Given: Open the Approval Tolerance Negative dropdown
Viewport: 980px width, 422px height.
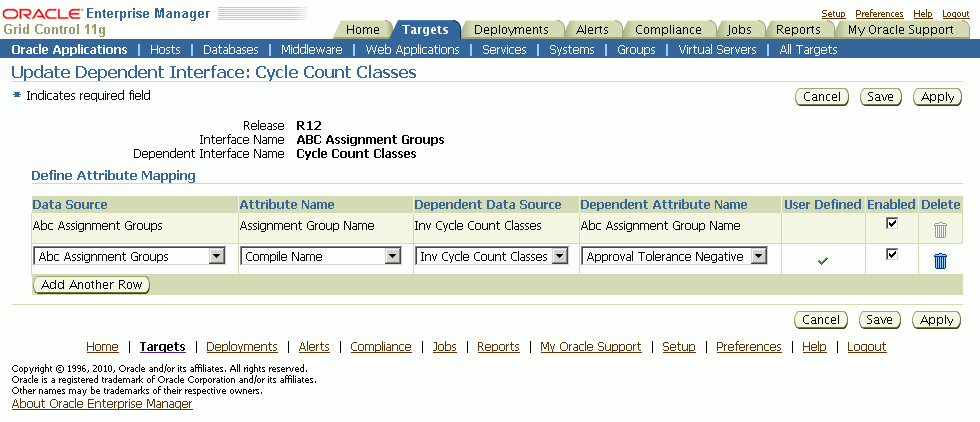Looking at the screenshot, I should 674,256.
